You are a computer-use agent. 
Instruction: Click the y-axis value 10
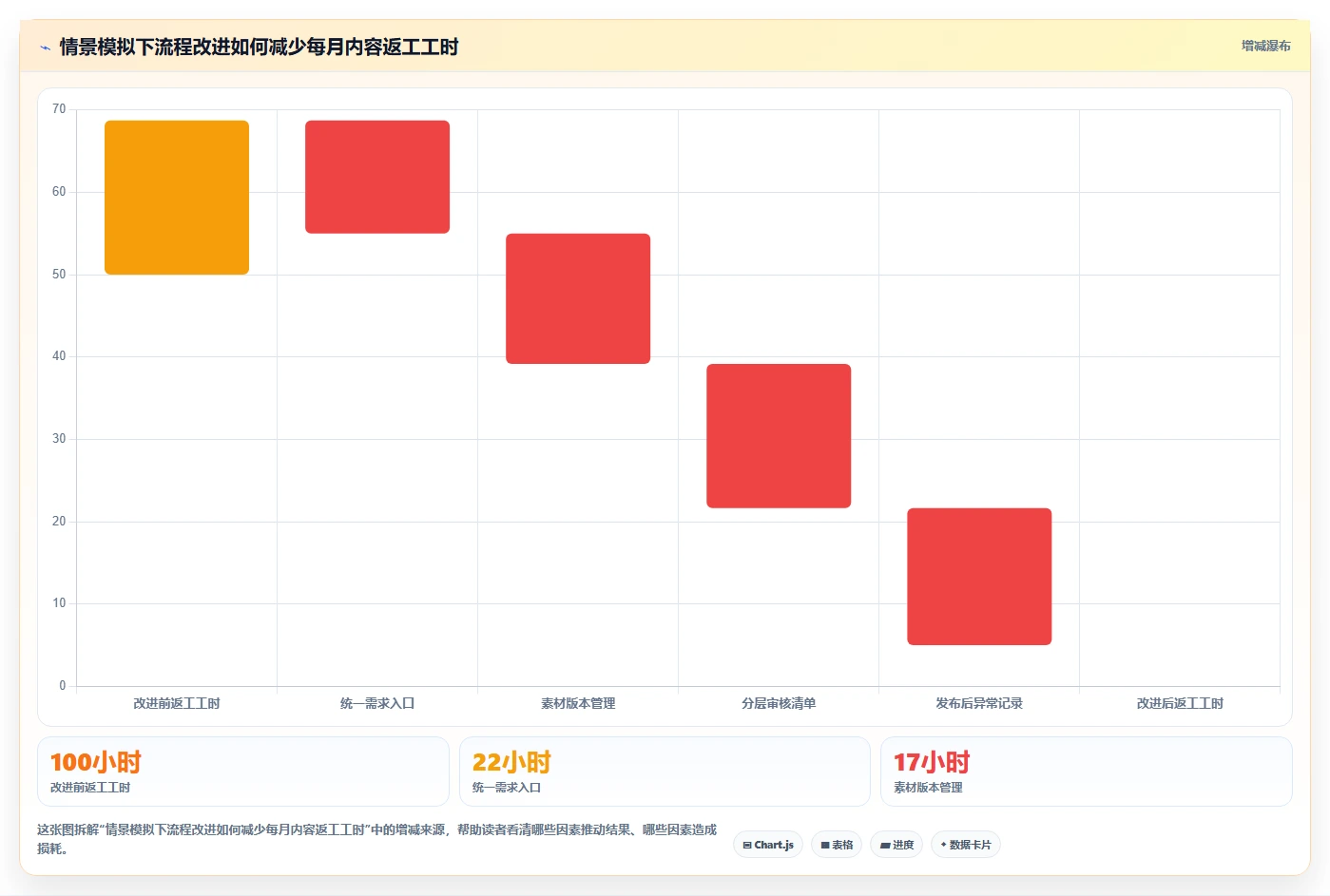coord(59,603)
